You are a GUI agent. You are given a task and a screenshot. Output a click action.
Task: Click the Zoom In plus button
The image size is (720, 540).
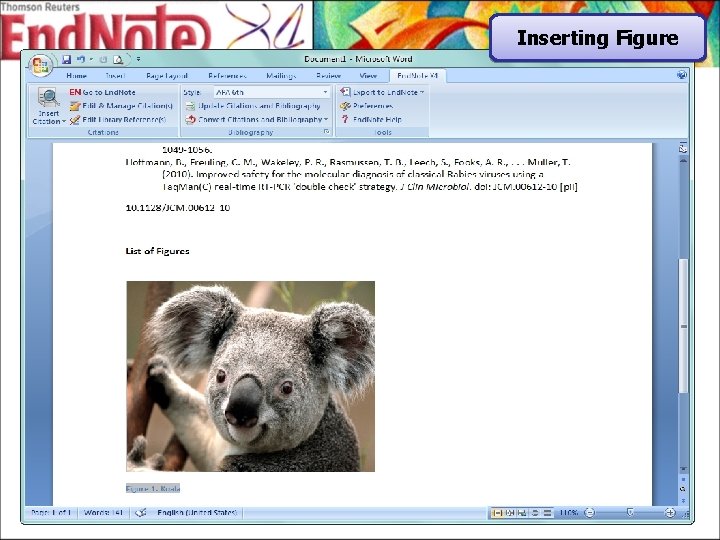[x=670, y=513]
